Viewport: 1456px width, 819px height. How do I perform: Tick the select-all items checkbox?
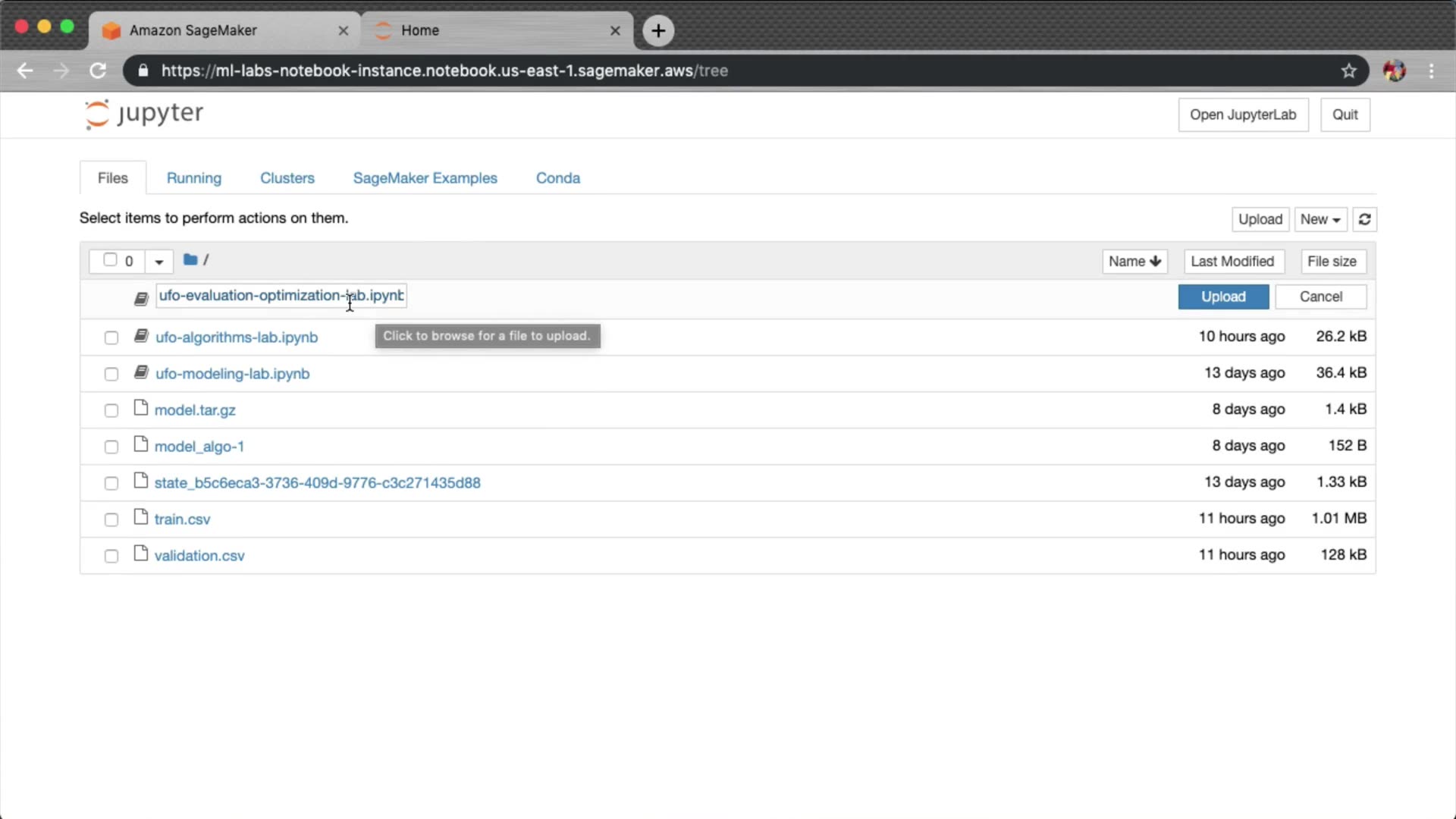click(x=110, y=260)
